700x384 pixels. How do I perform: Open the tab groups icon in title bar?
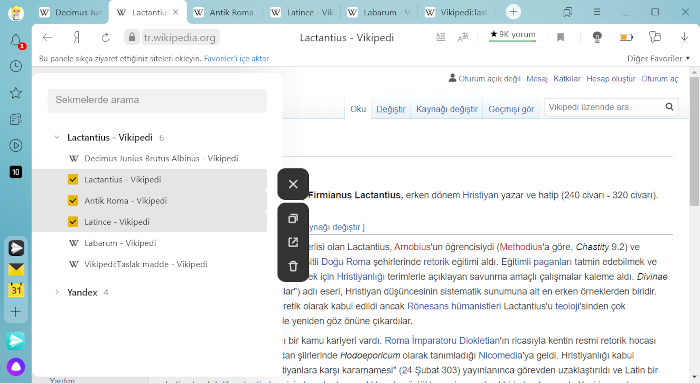tap(567, 12)
